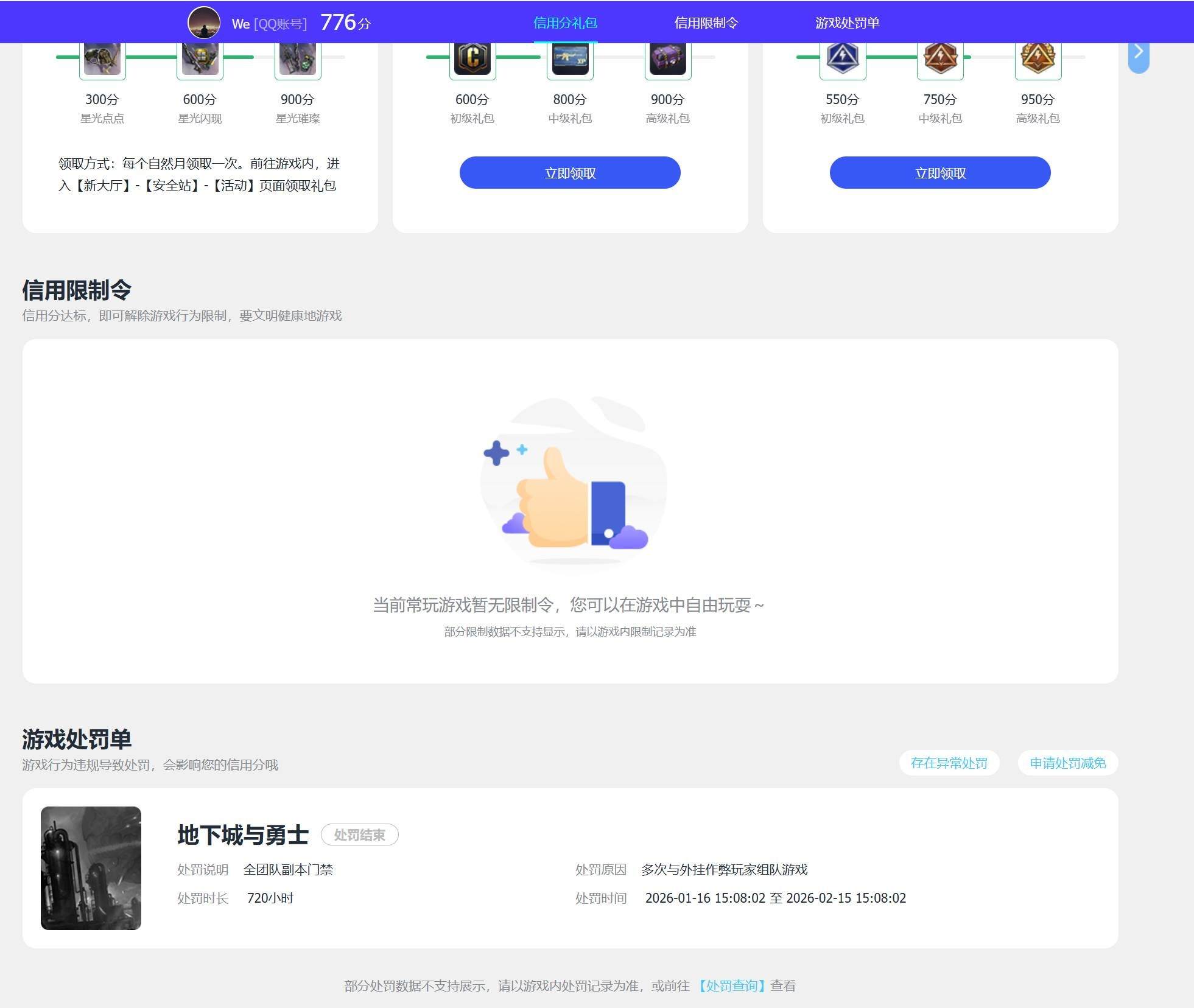Image resolution: width=1194 pixels, height=1008 pixels.
Task: Click the 信用限制令 section heading
Action: (x=77, y=290)
